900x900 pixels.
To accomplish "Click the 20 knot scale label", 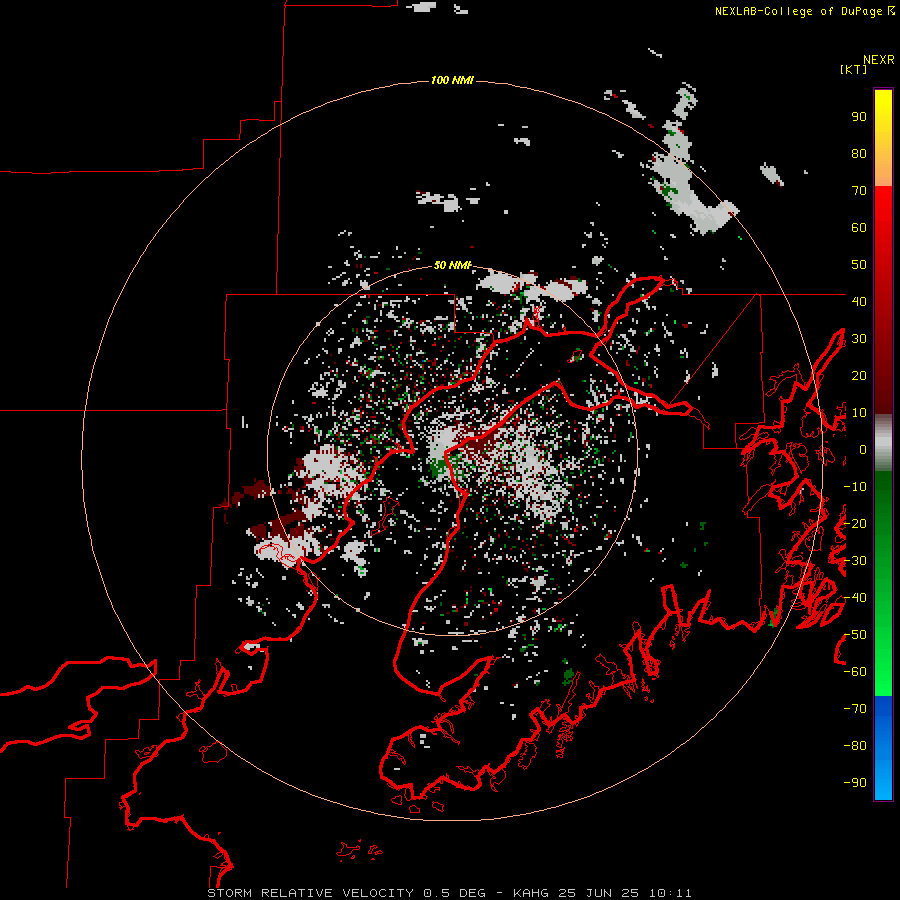I will tap(859, 375).
